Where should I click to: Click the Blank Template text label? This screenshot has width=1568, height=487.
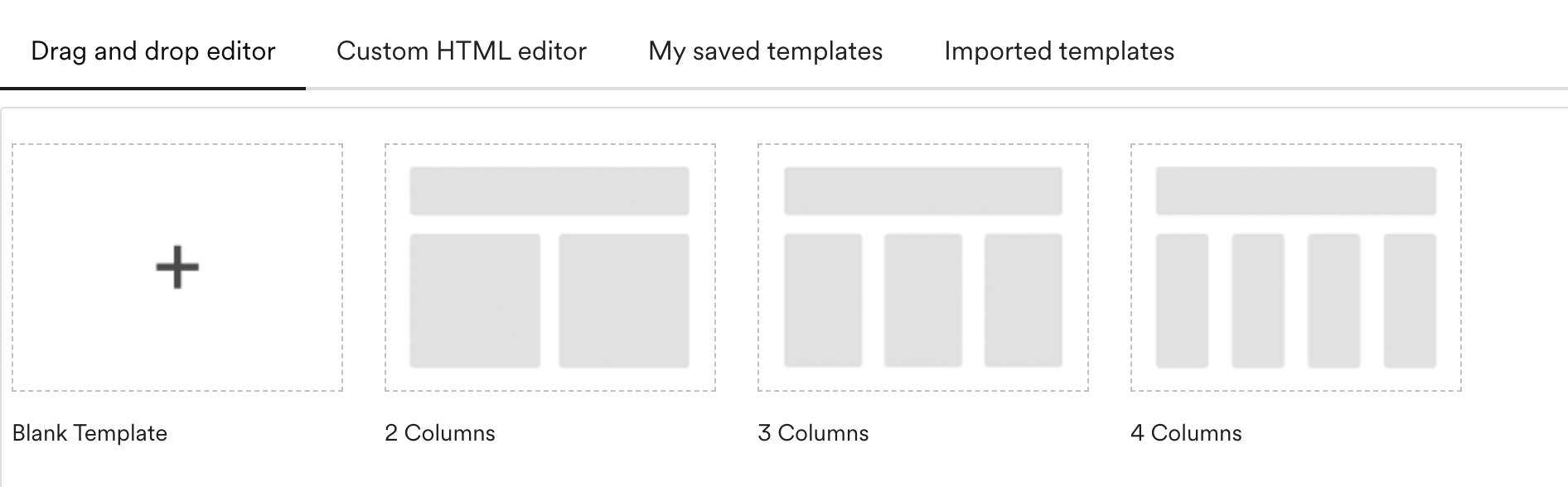point(90,433)
